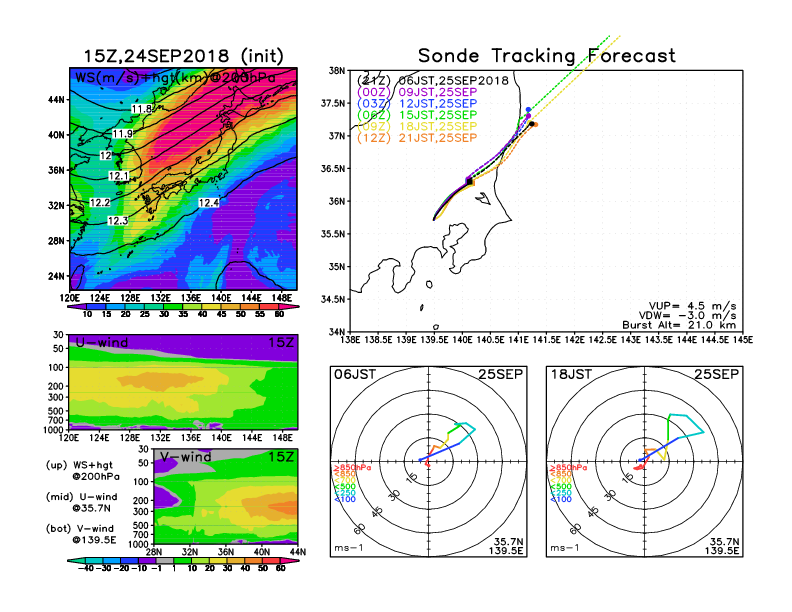Click 'ms-1' units on the 18JST hodograph
The height and width of the screenshot is (612, 792).
565,548
